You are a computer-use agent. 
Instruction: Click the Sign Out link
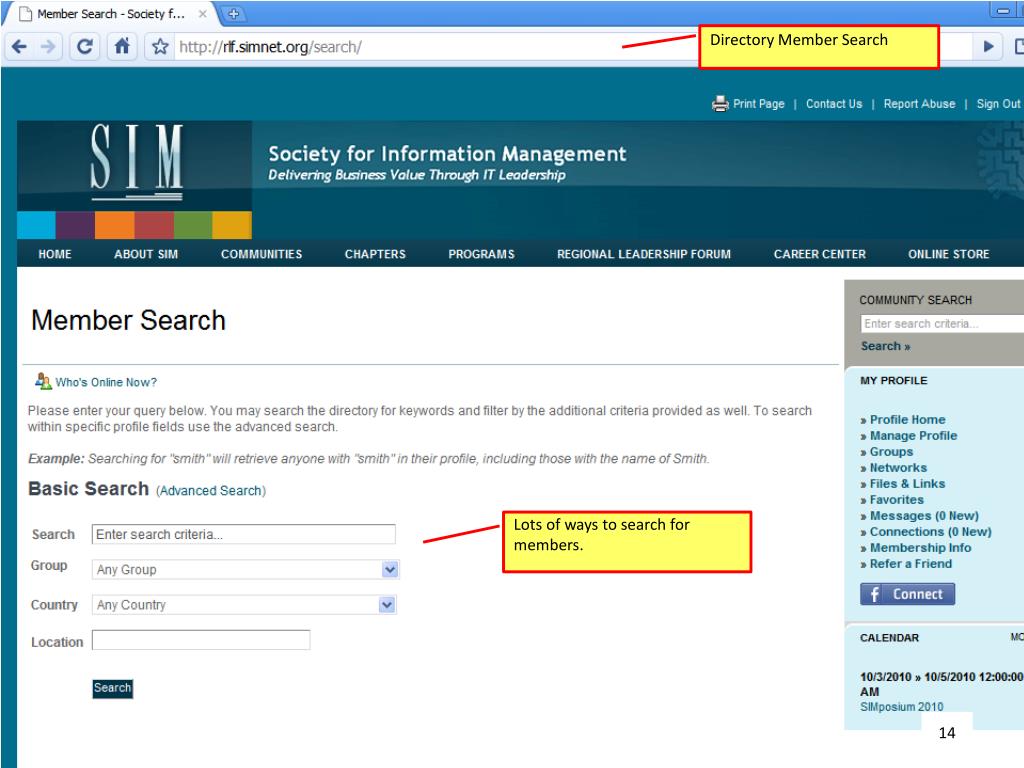(x=998, y=104)
